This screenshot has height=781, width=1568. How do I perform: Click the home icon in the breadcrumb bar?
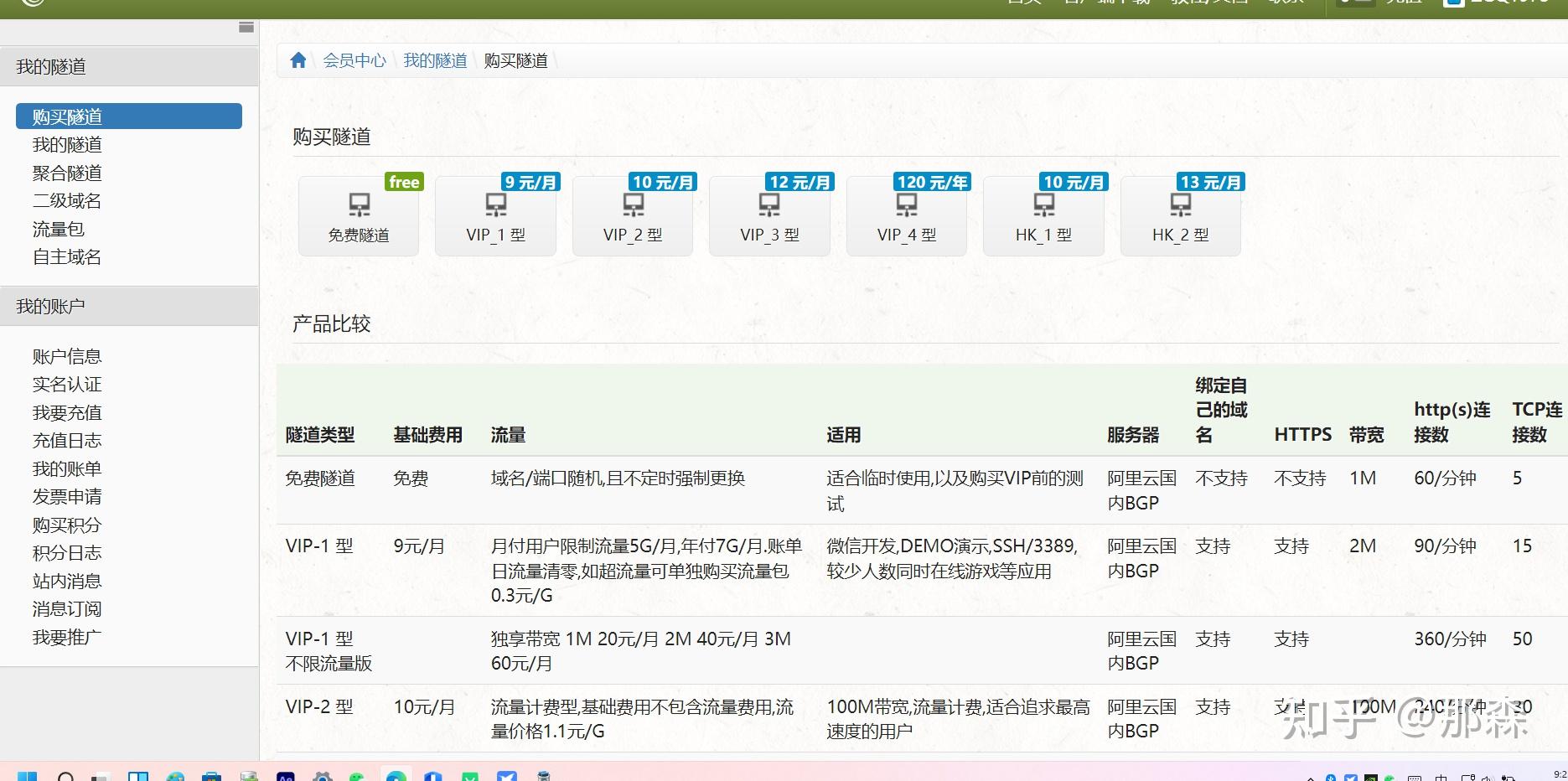coord(299,59)
